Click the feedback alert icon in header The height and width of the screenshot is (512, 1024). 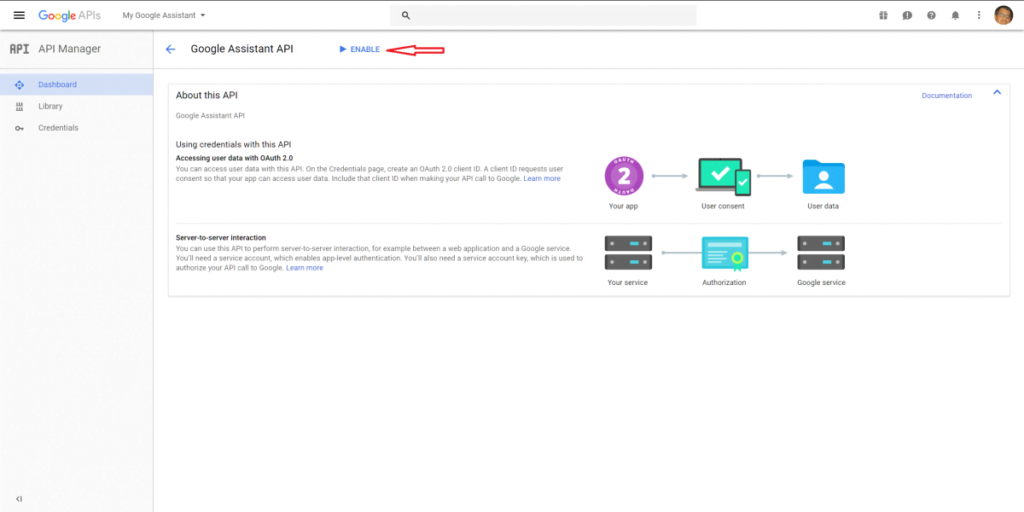(907, 15)
